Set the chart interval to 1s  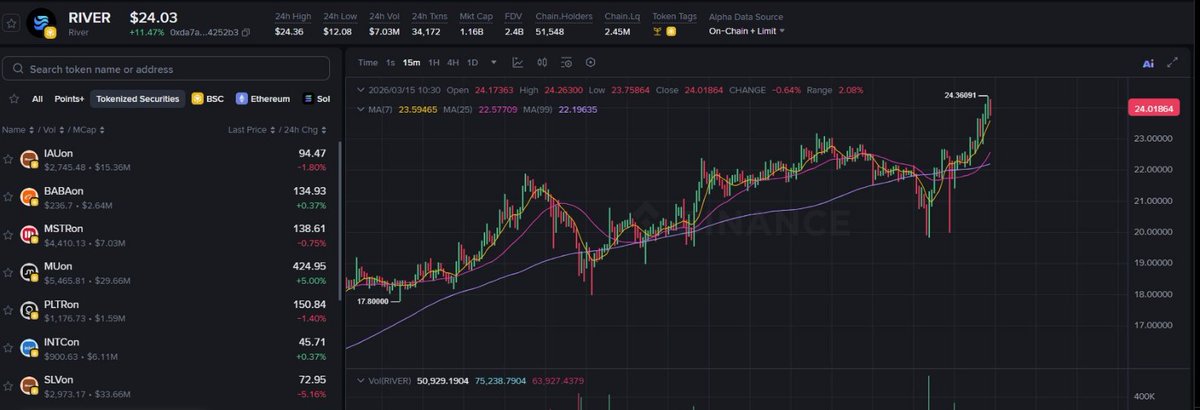[x=391, y=63]
